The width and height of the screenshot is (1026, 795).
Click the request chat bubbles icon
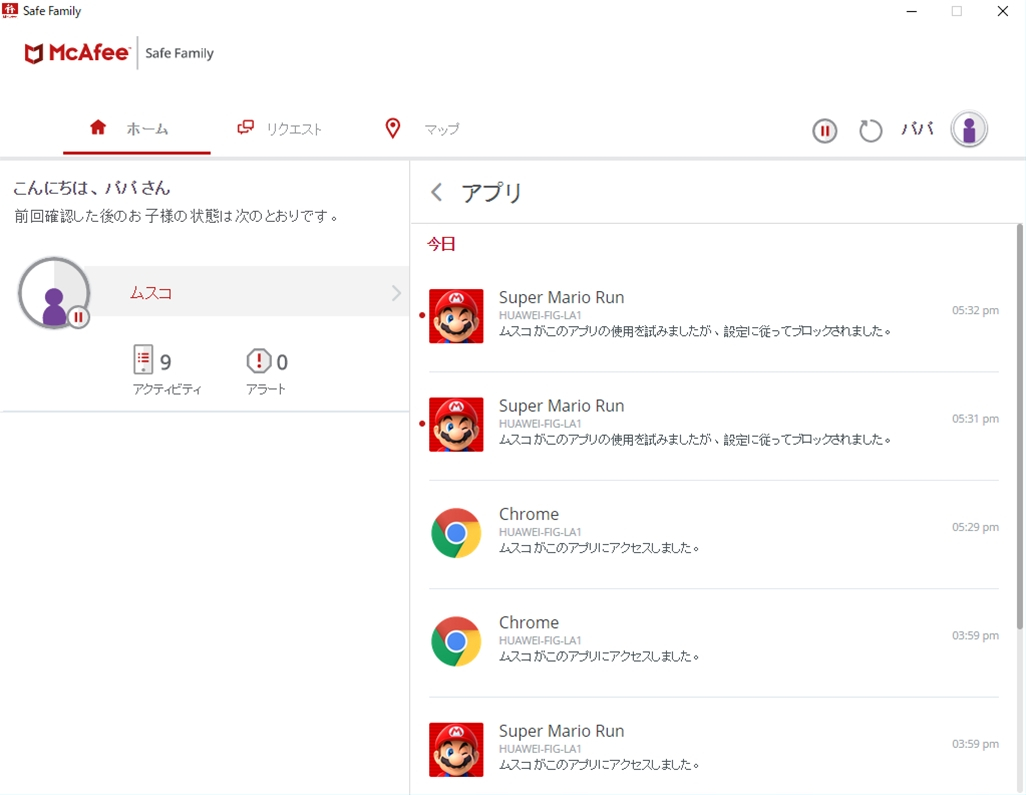pyautogui.click(x=245, y=128)
